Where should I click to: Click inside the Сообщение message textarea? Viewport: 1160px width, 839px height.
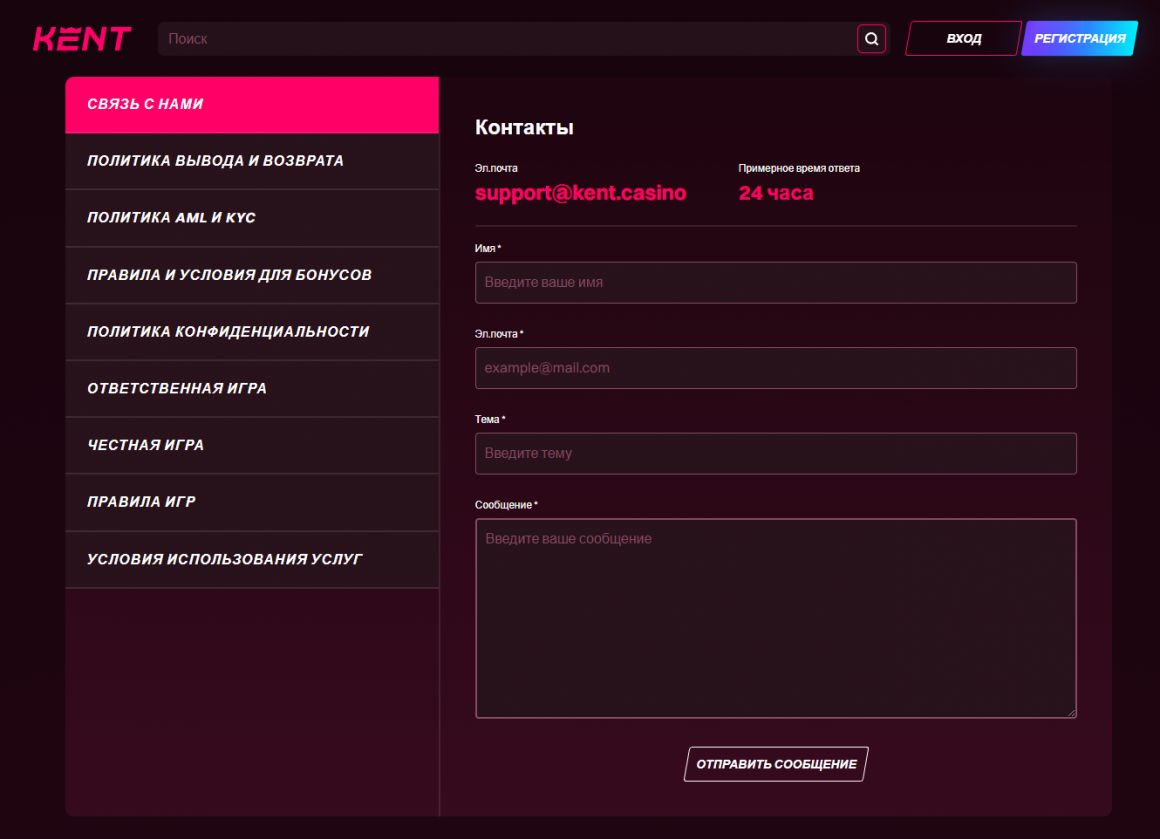(775, 618)
